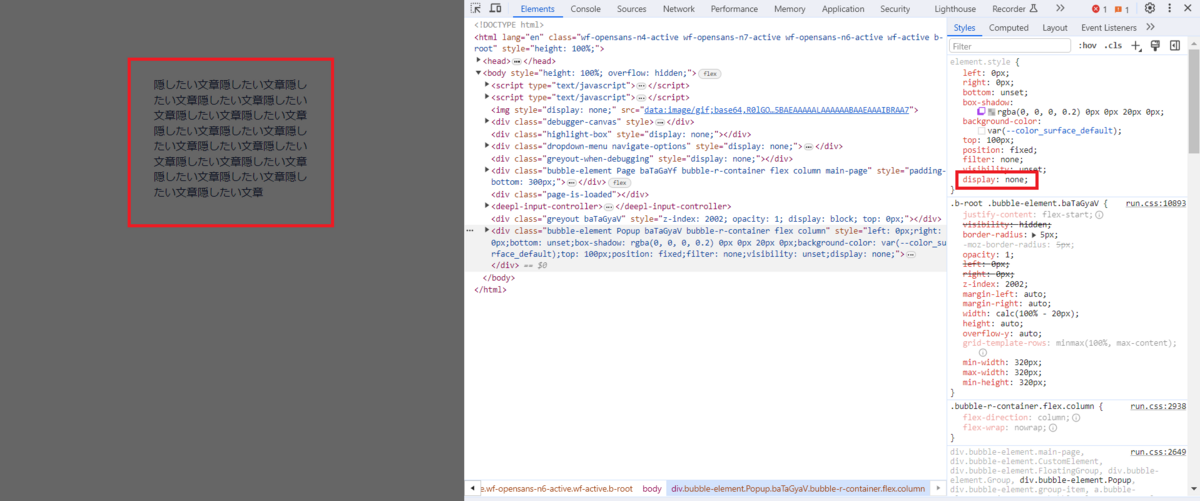Switch to the Console tab

point(585,9)
